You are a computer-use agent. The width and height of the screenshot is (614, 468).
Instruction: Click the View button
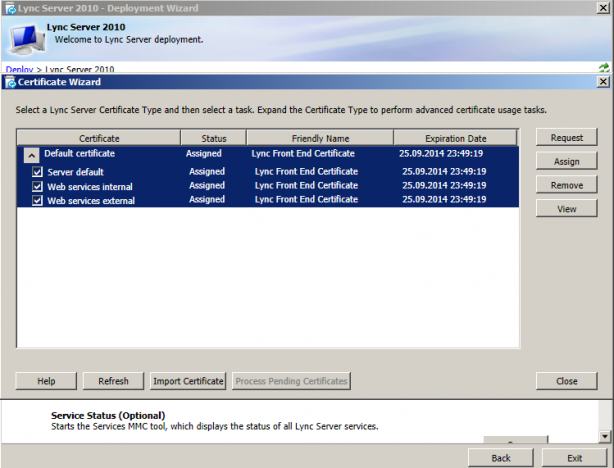point(567,208)
